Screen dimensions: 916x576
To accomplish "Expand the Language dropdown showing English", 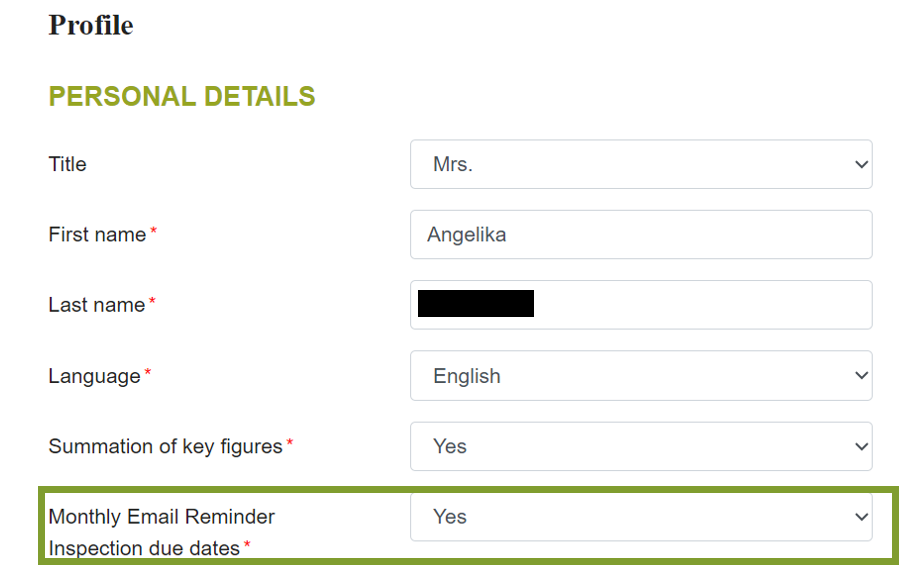I will [640, 376].
